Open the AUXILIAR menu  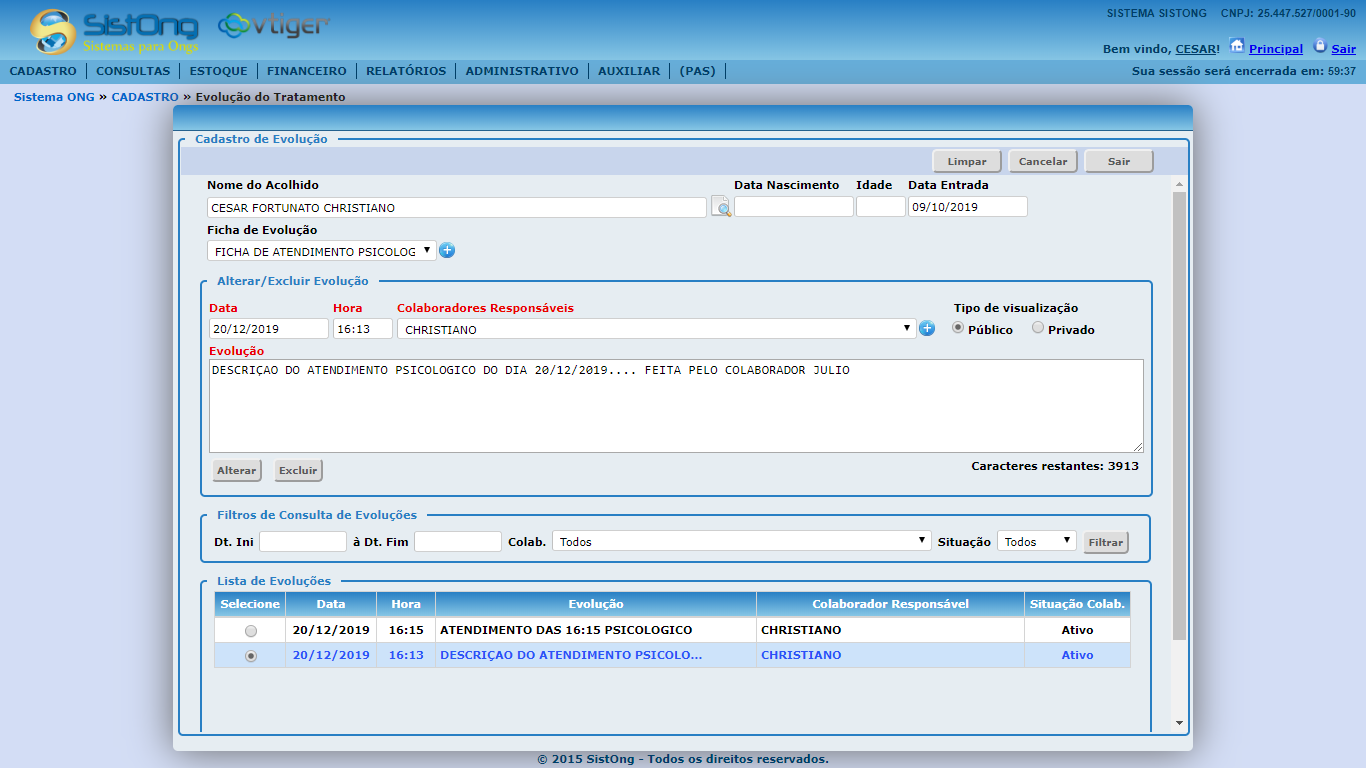[629, 71]
